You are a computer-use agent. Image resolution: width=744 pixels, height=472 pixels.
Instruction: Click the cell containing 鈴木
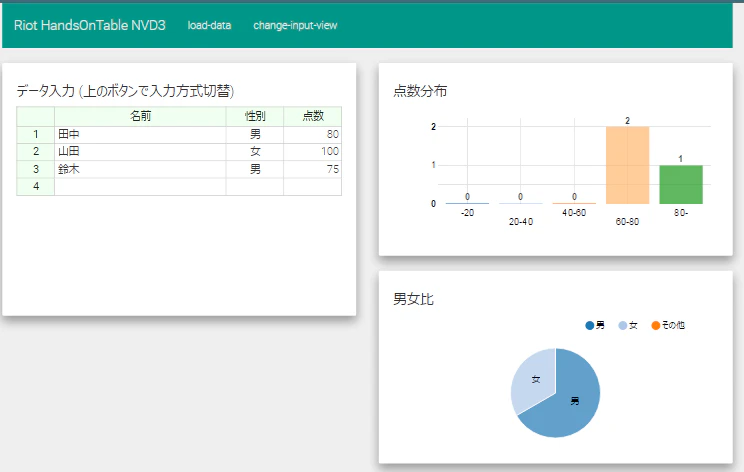coord(140,169)
